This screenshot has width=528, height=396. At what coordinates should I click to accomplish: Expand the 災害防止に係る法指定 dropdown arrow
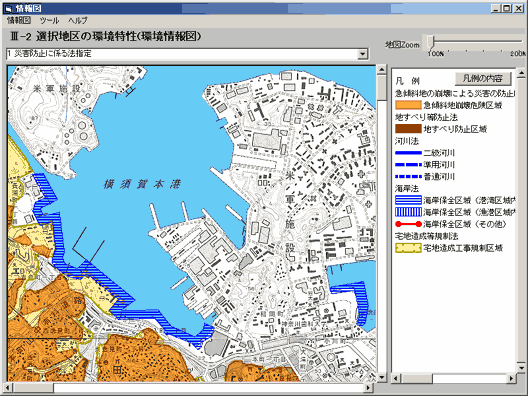[x=362, y=54]
